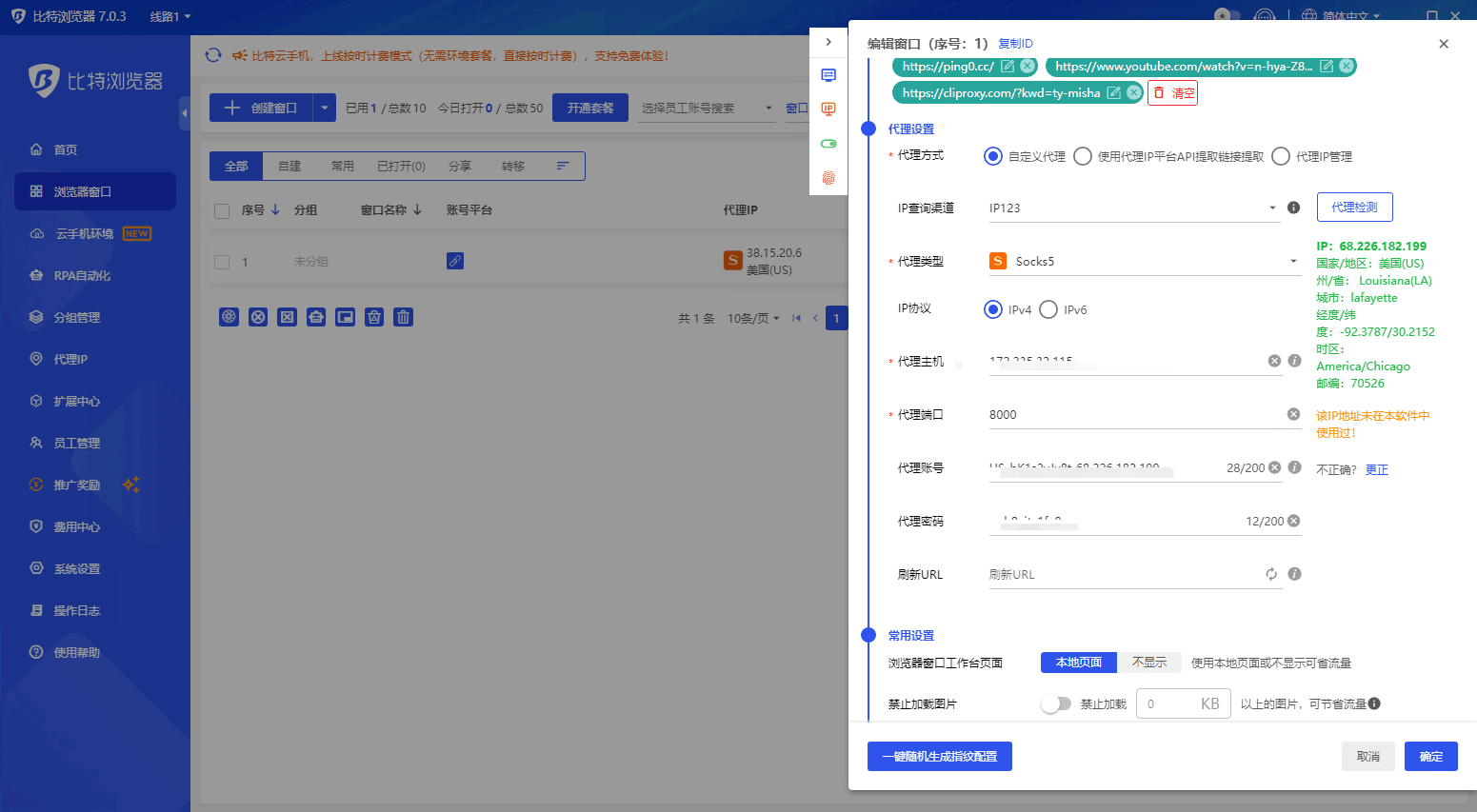The height and width of the screenshot is (812, 1477).
Task: Click the first batch-action icon below the table
Action: (230, 317)
